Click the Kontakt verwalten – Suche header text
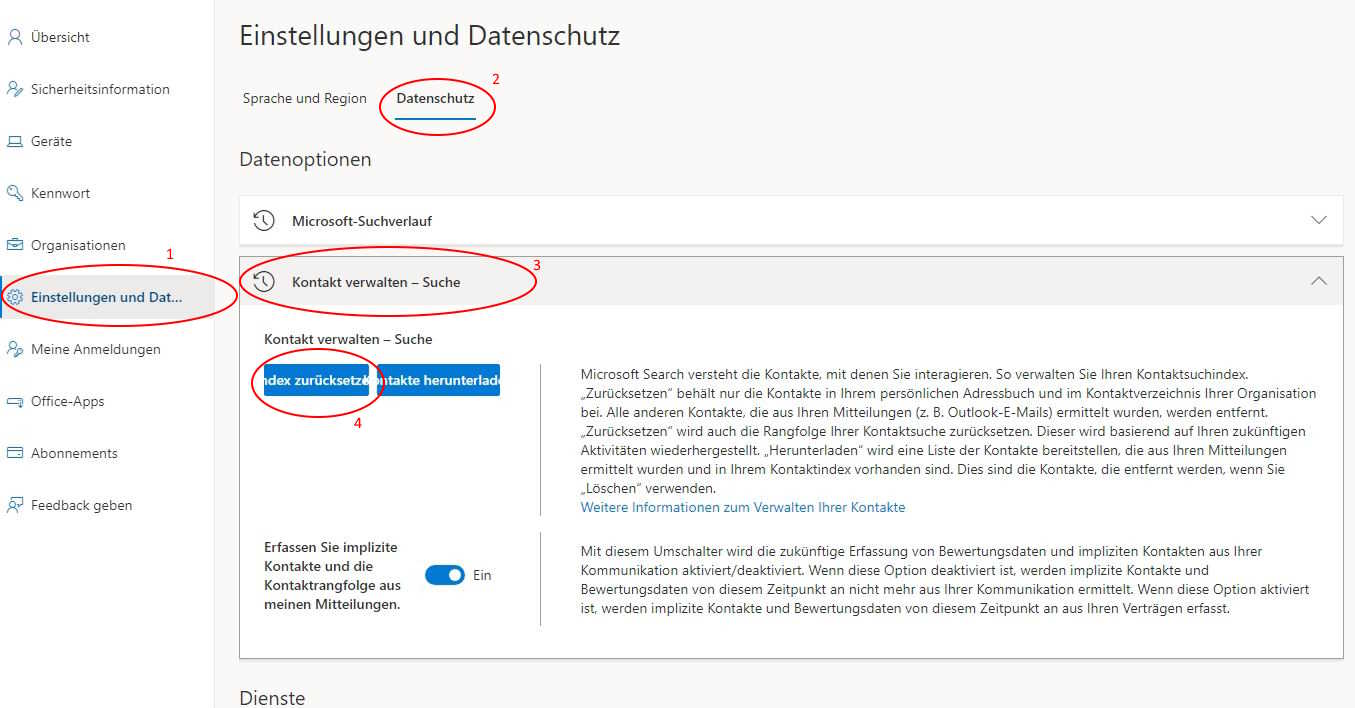 (376, 282)
